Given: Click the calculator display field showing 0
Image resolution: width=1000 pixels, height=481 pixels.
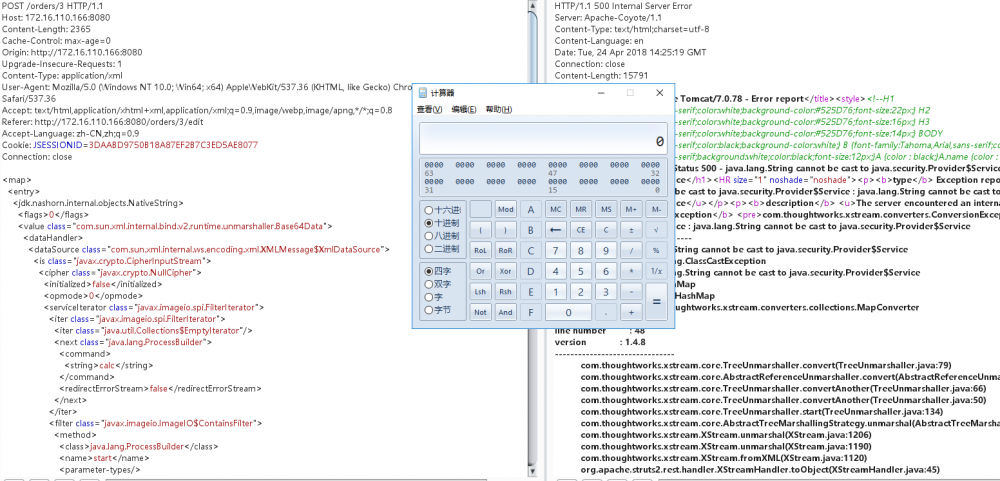Looking at the screenshot, I should (543, 138).
